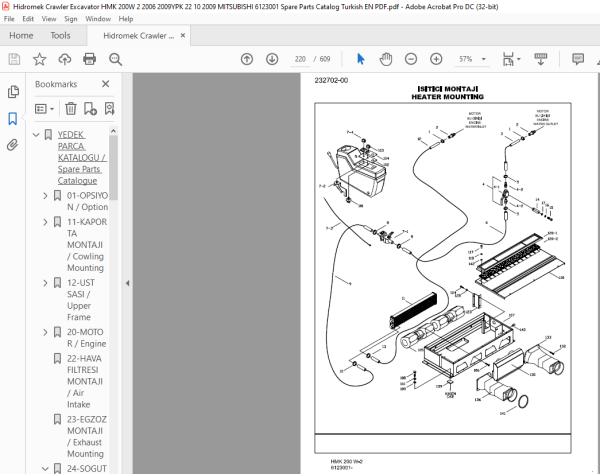
Task: Open fit-page tool dropdown arrow
Action: click(518, 59)
